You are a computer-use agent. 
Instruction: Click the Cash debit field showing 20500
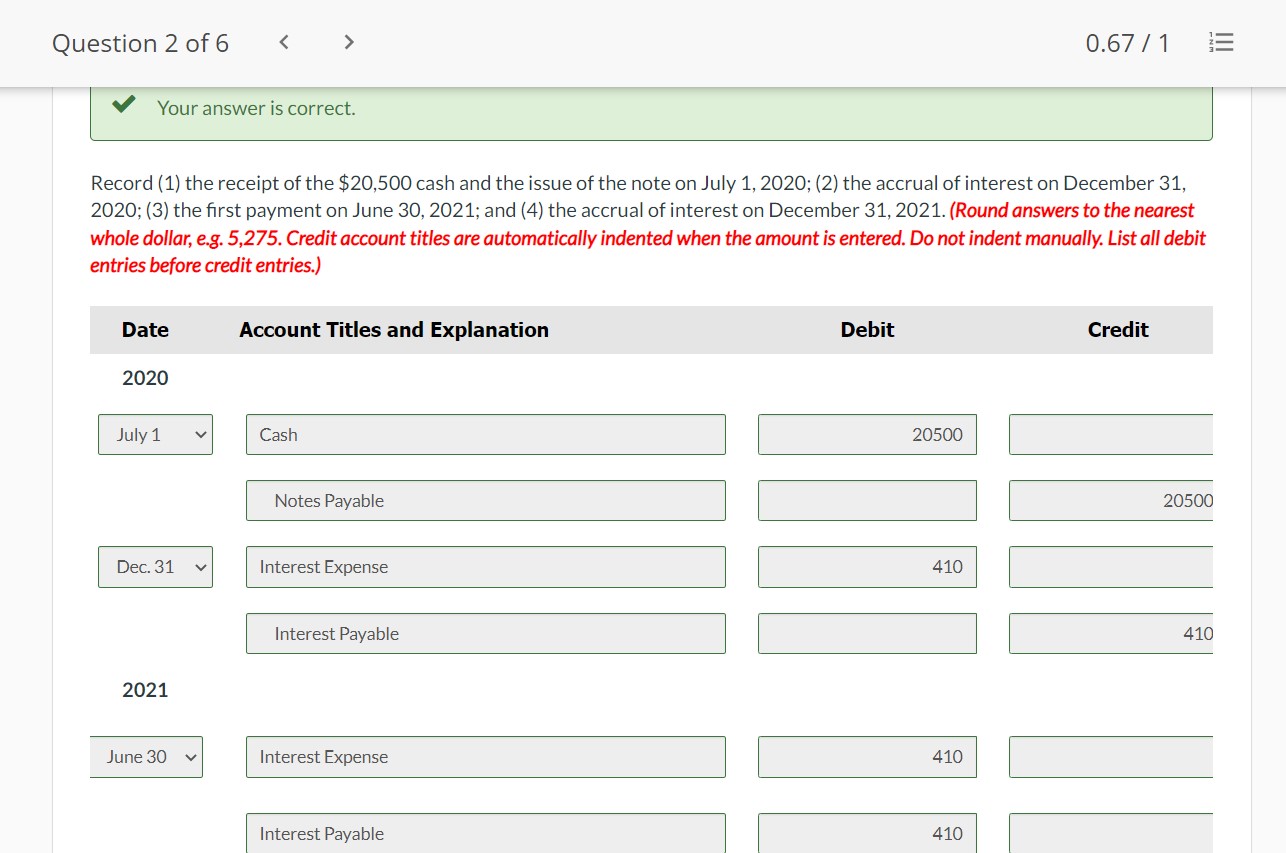click(867, 435)
